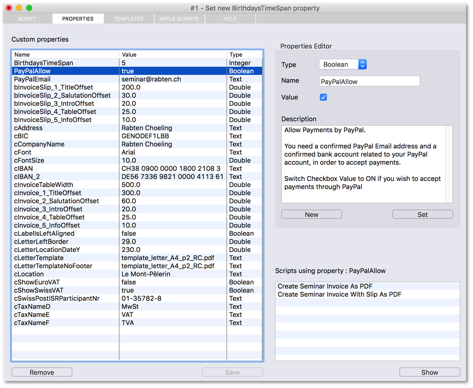473x388 pixels.
Task: Click the Description box scrollbar
Action: tap(449, 164)
